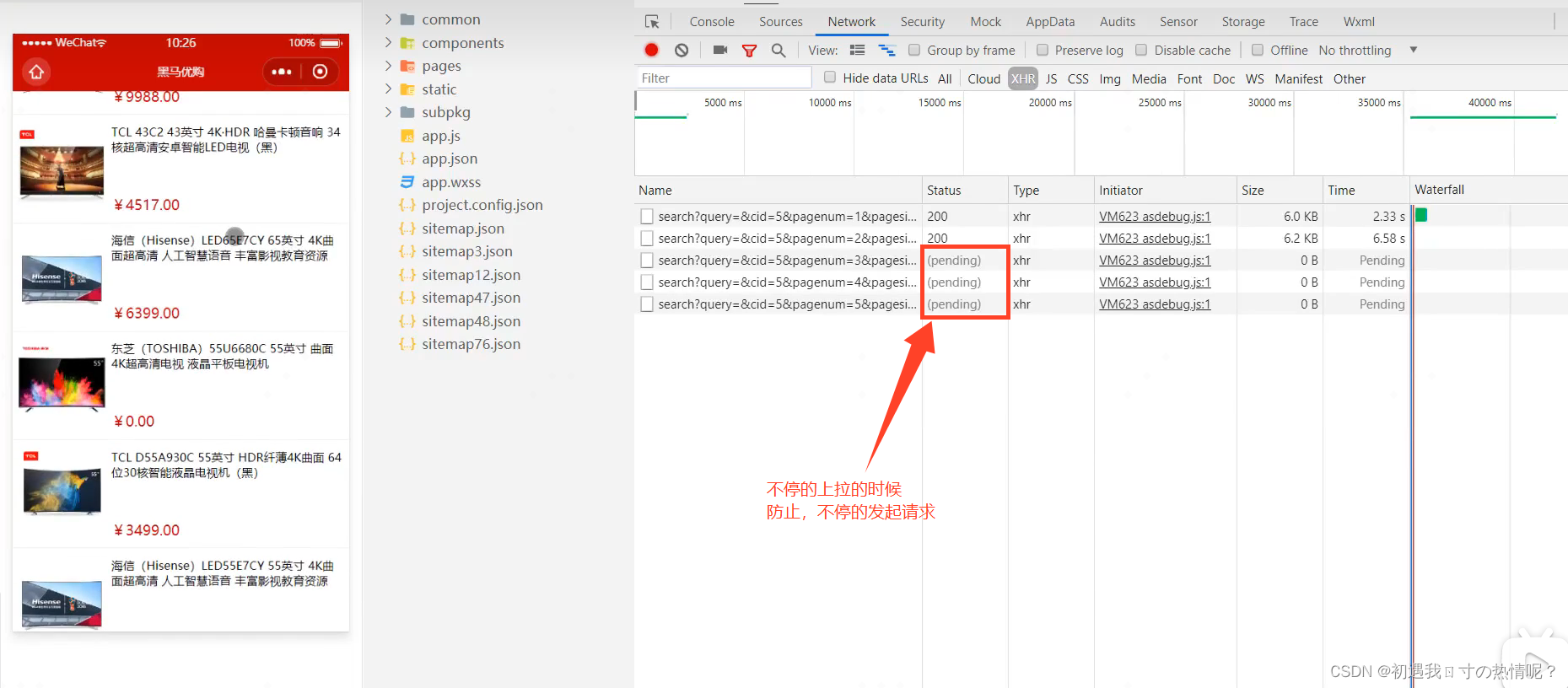Open the No throttling dropdown
This screenshot has height=688, width=1568.
pos(1367,51)
